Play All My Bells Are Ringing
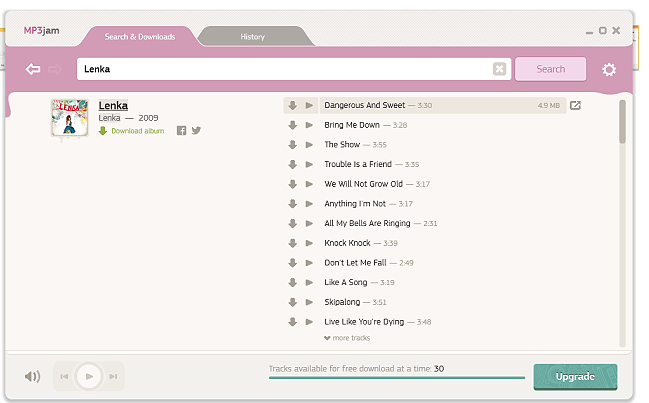 click(309, 223)
